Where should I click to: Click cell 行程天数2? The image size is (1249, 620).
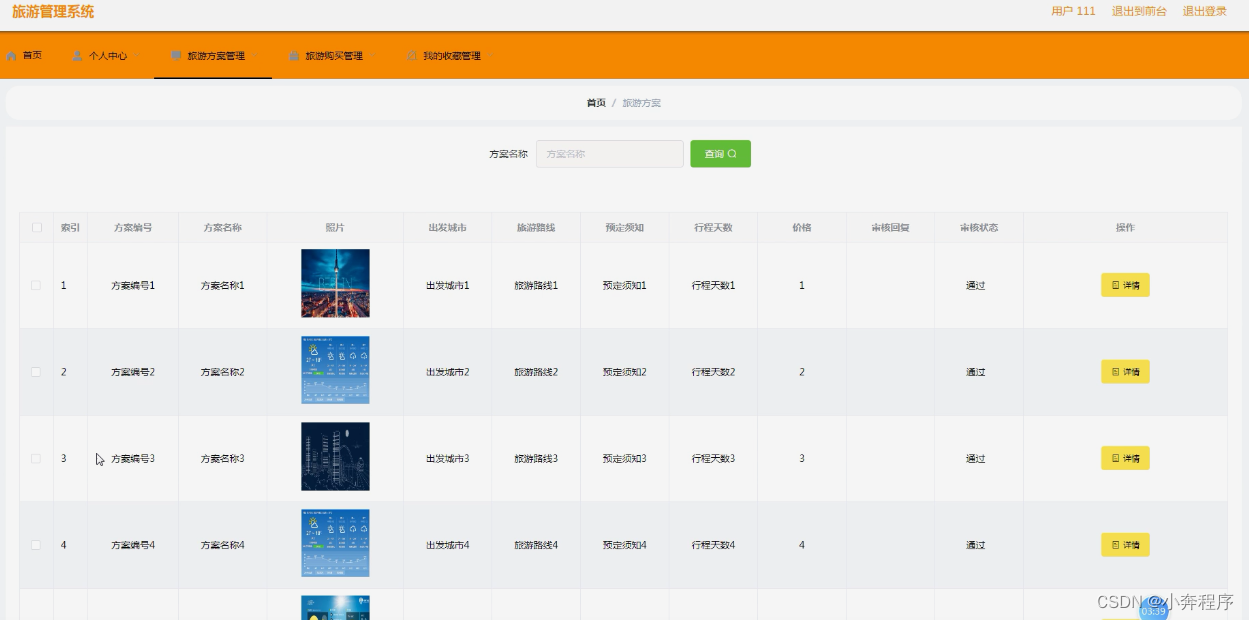[x=713, y=372]
